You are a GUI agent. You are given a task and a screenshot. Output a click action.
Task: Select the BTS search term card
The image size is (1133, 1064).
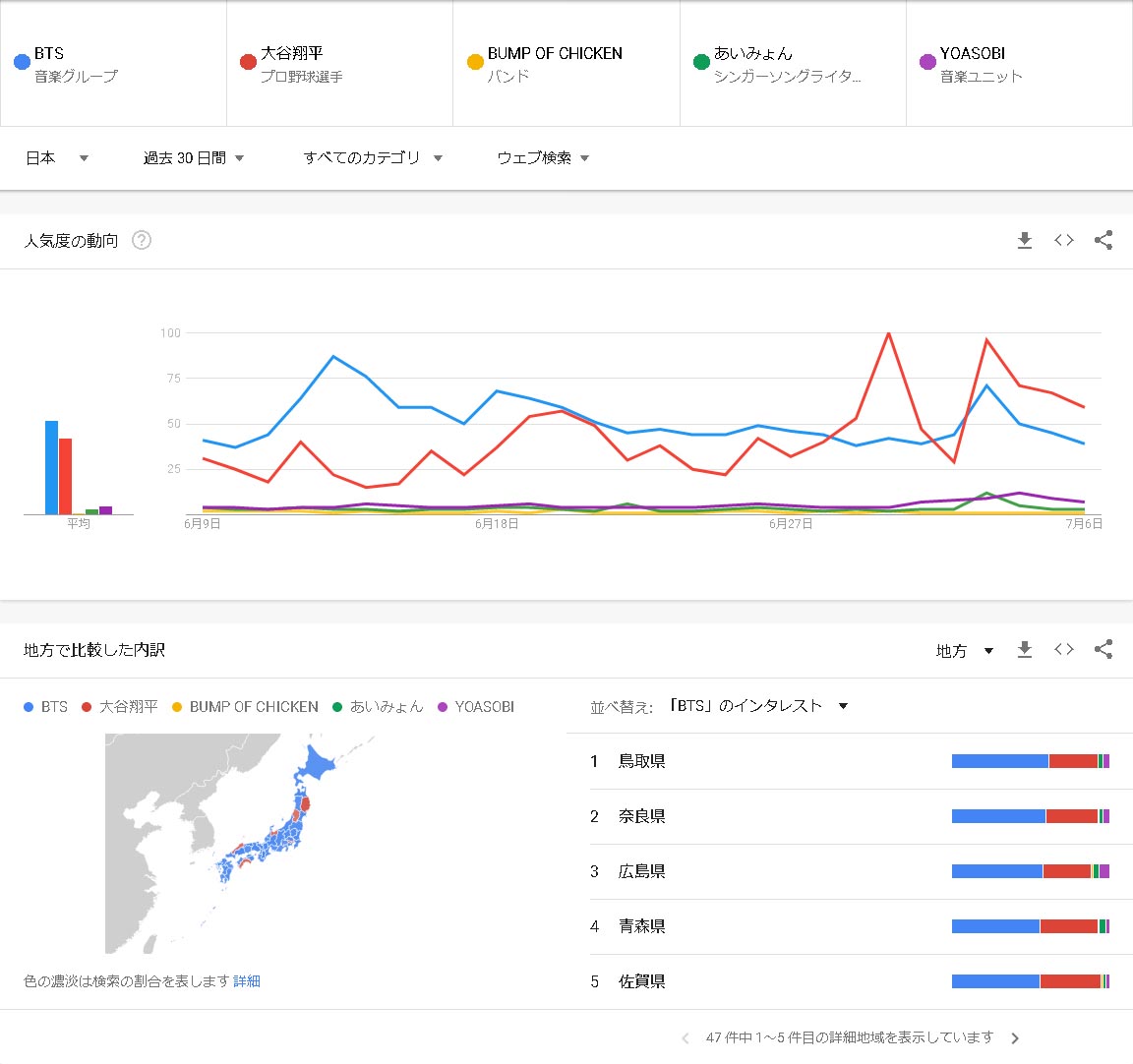pos(113,64)
